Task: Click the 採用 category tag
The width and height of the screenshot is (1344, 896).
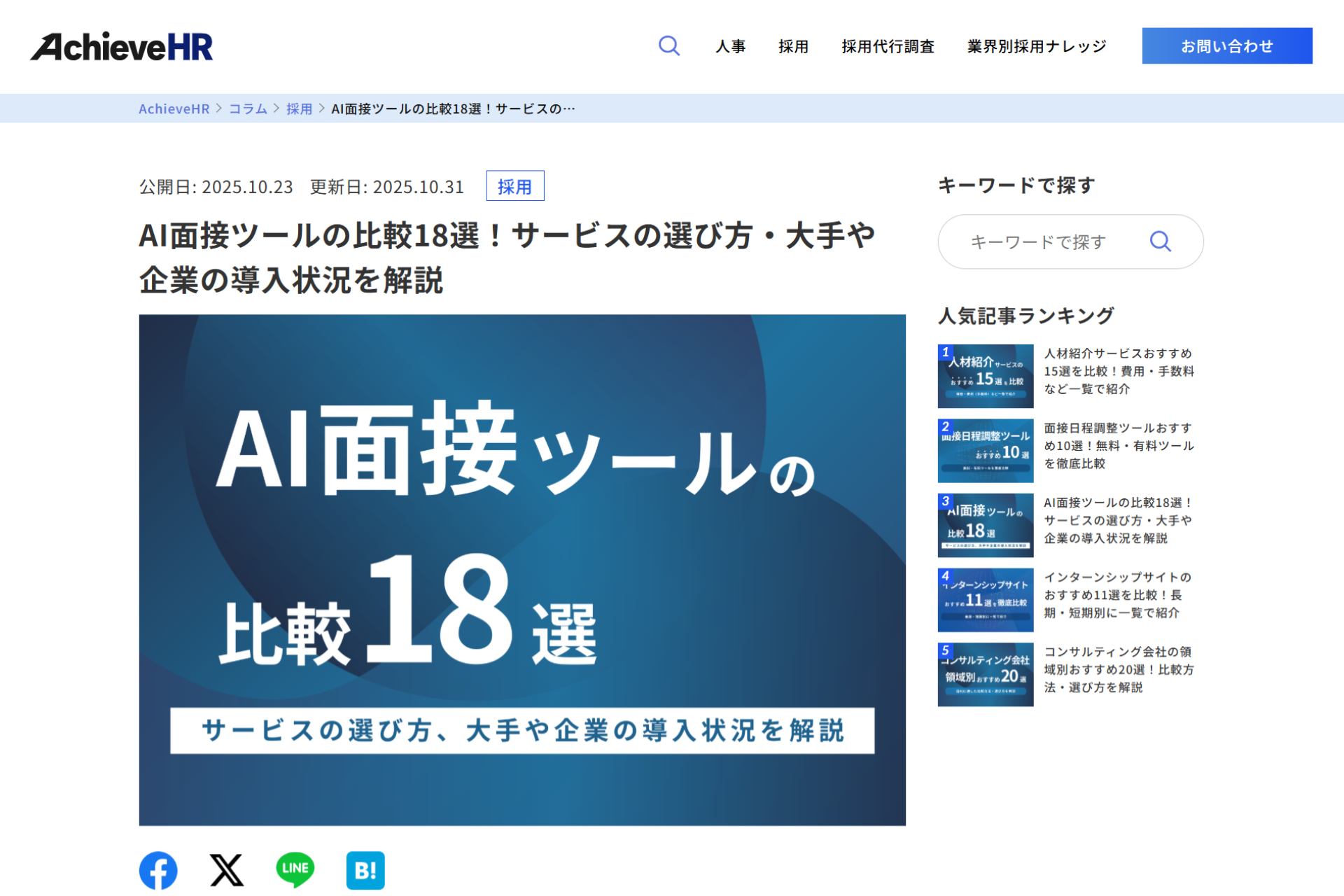Action: [514, 186]
